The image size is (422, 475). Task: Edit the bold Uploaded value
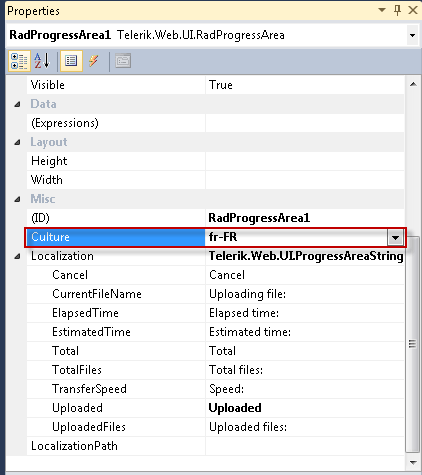(305, 408)
